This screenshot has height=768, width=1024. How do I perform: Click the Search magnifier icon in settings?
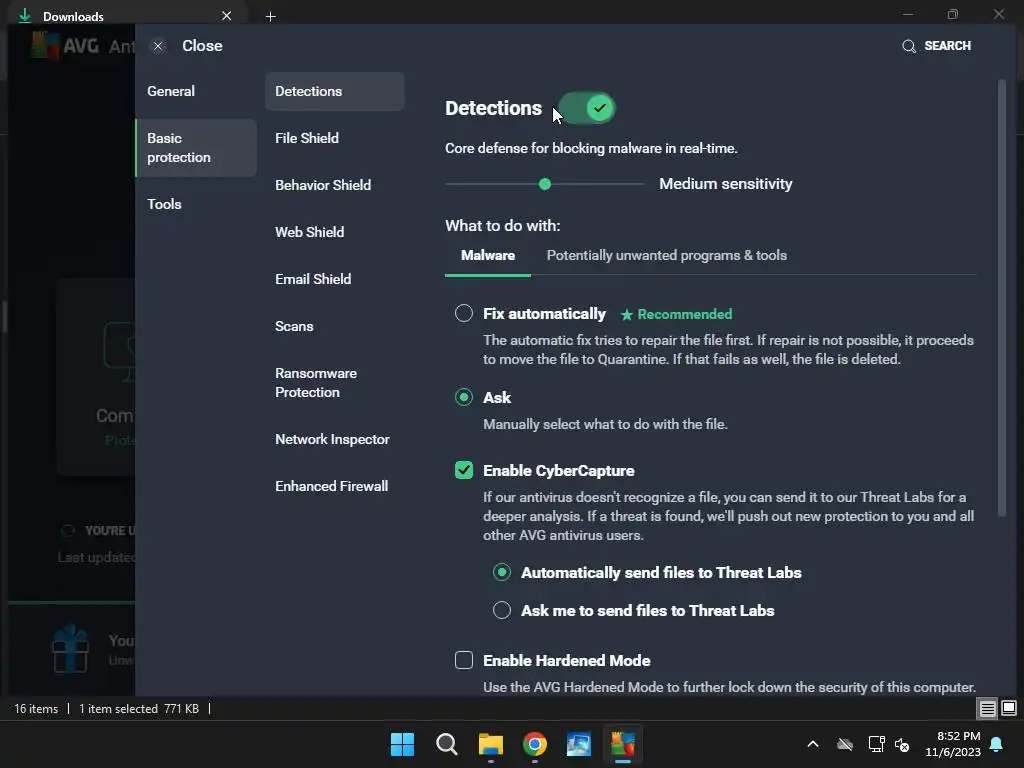[x=909, y=46]
